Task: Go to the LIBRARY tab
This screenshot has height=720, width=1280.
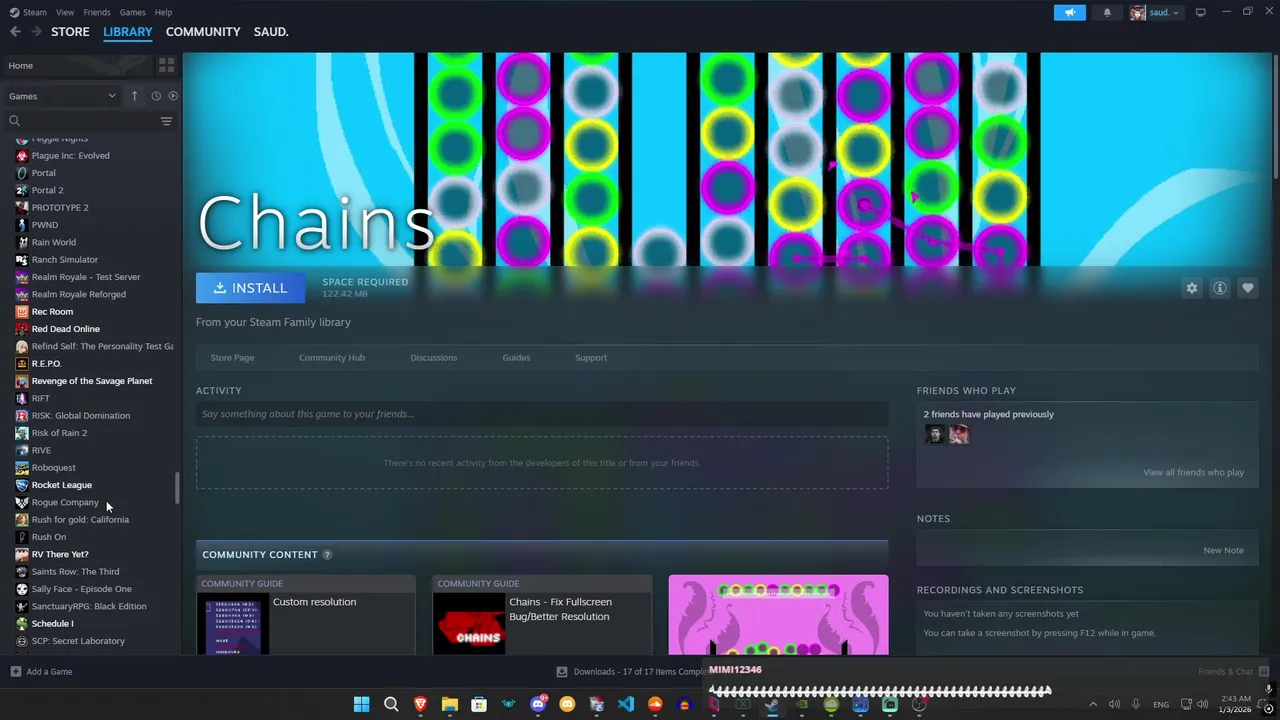Action: [x=128, y=32]
